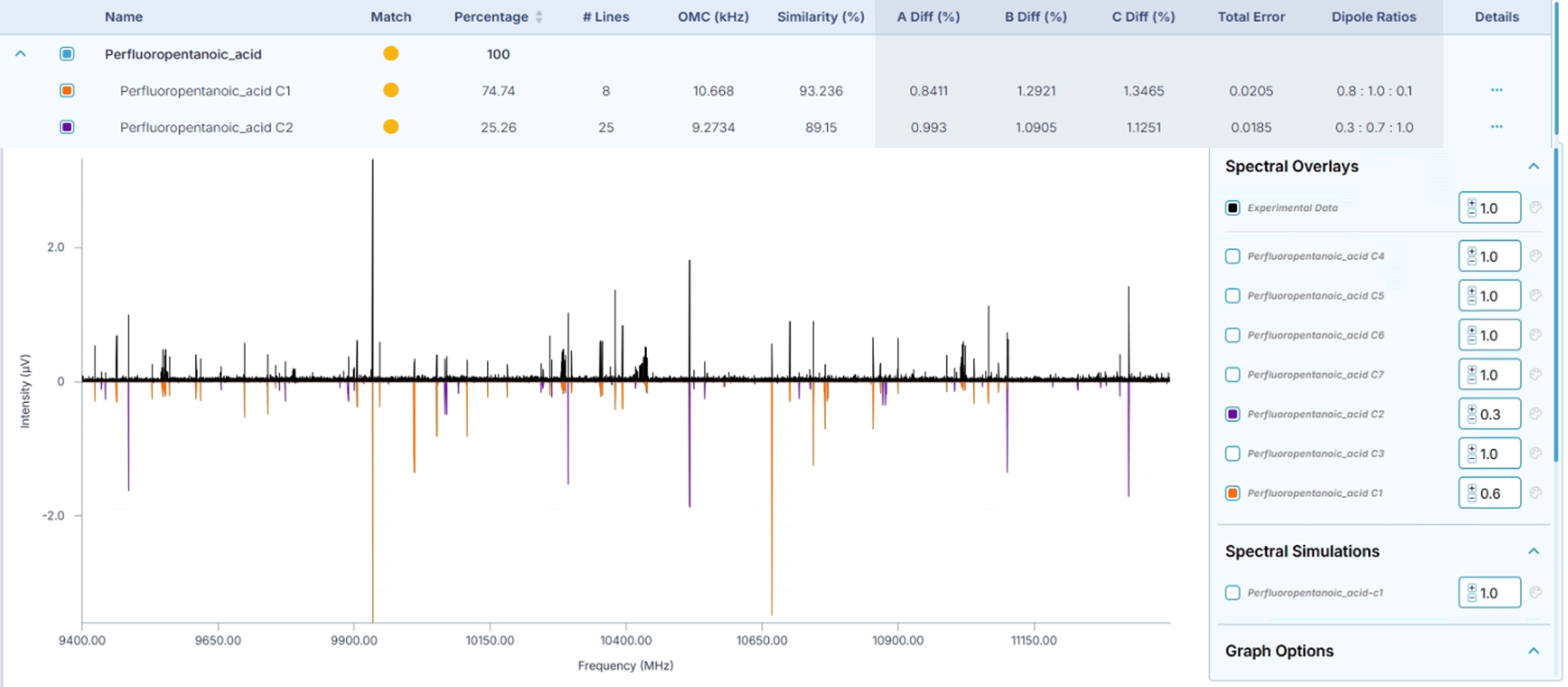Open color palette for Experimental Data overlay
Image resolution: width=1568 pixels, height=687 pixels.
tap(1535, 208)
